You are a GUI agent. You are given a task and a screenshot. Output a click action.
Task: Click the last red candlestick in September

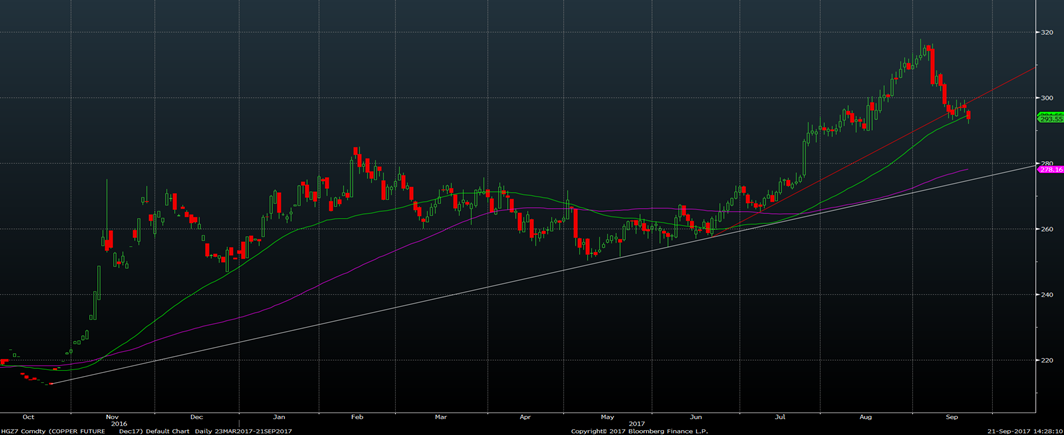point(967,117)
